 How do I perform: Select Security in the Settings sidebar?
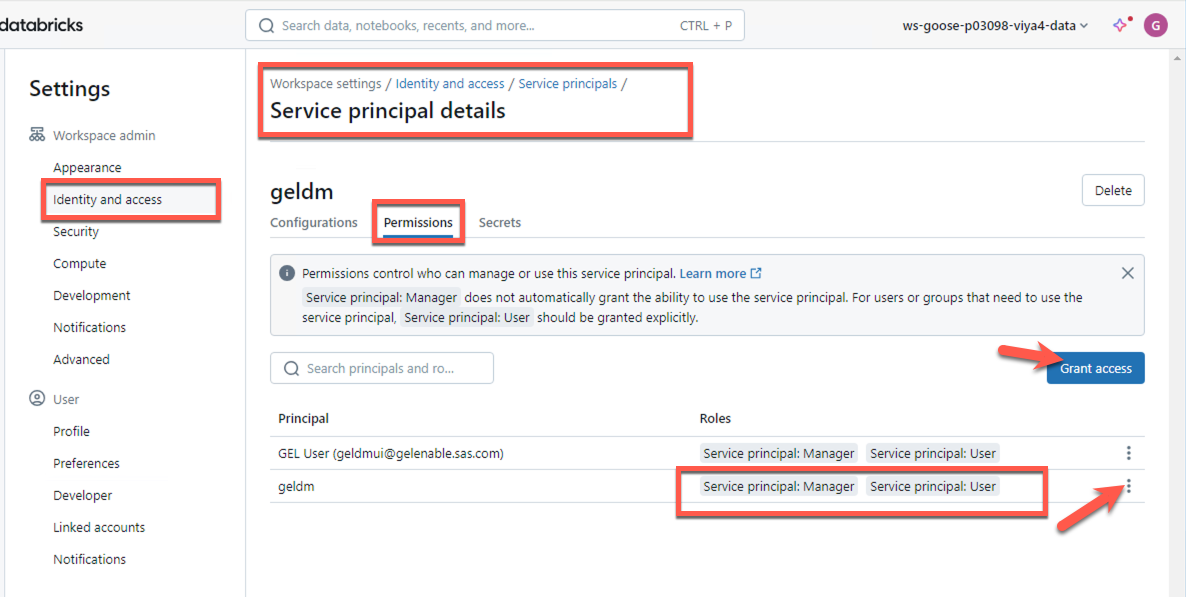pos(76,231)
